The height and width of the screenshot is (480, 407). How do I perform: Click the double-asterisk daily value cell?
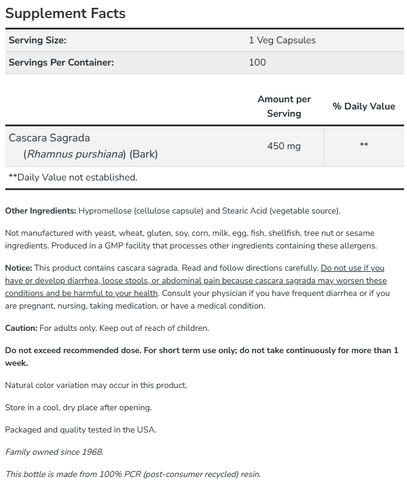(364, 145)
